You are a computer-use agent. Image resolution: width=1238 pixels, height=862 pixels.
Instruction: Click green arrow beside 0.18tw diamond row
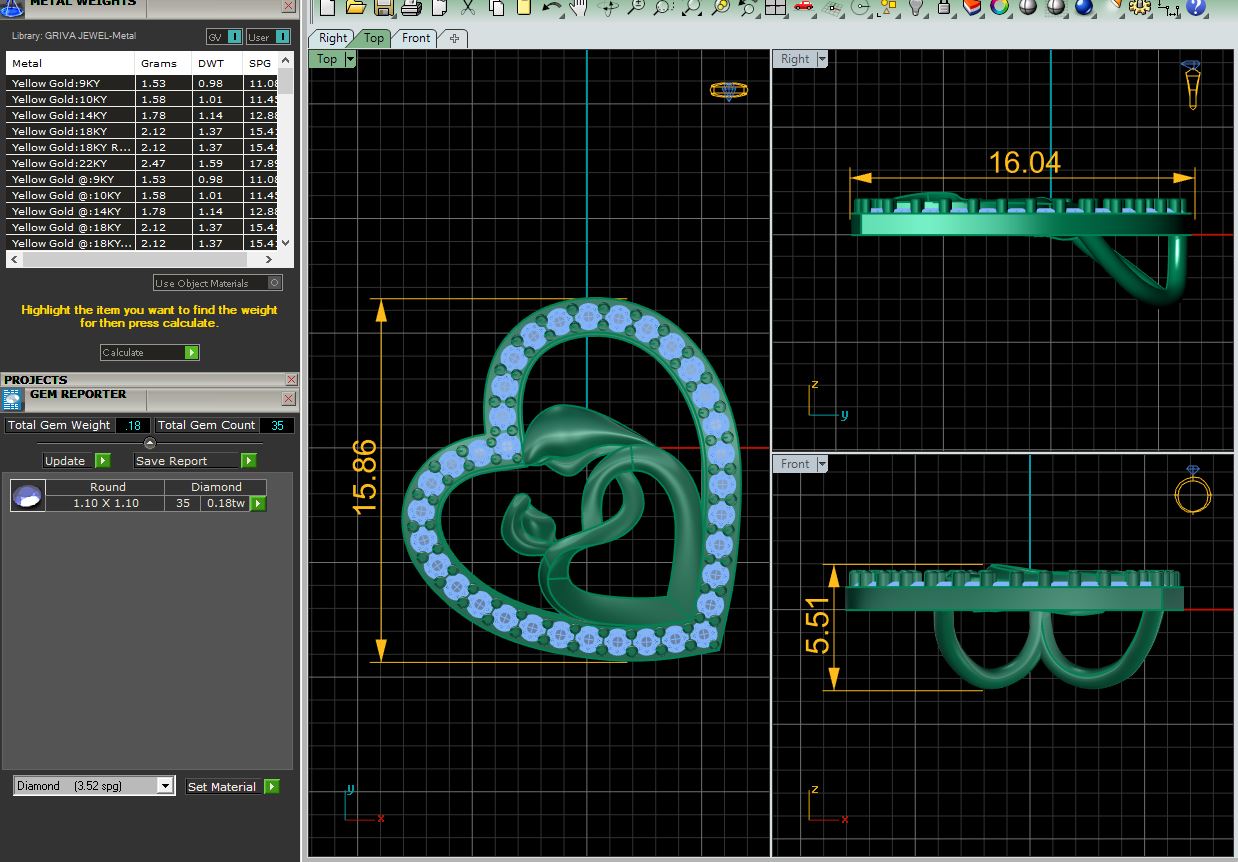(x=258, y=504)
